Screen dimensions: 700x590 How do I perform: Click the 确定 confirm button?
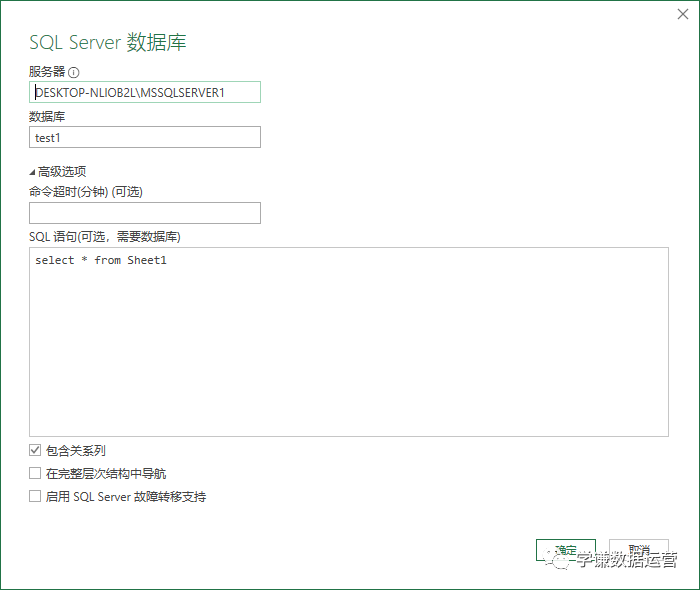[x=566, y=550]
